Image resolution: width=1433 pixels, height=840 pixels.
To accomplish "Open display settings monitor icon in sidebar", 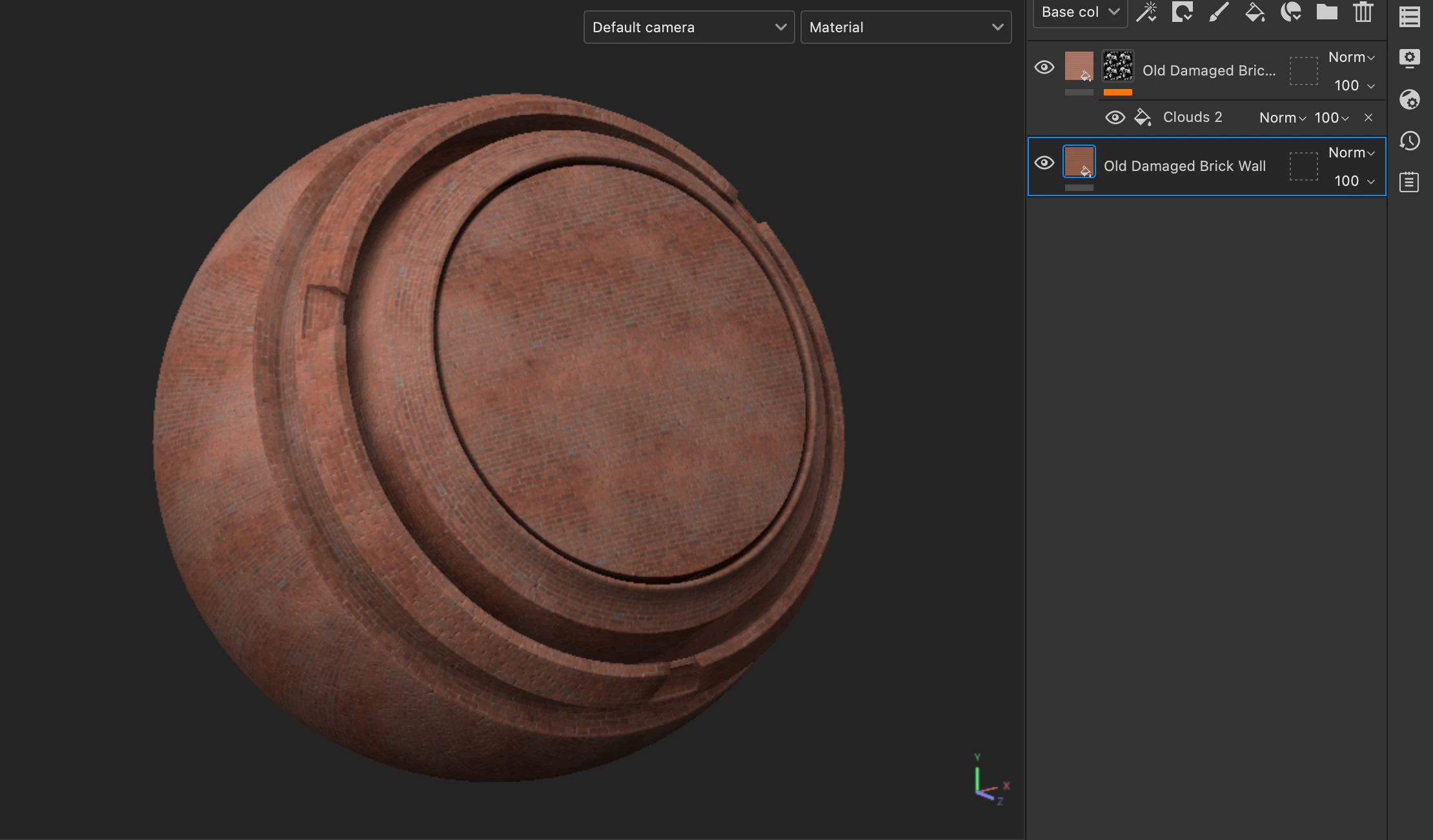I will click(1409, 58).
